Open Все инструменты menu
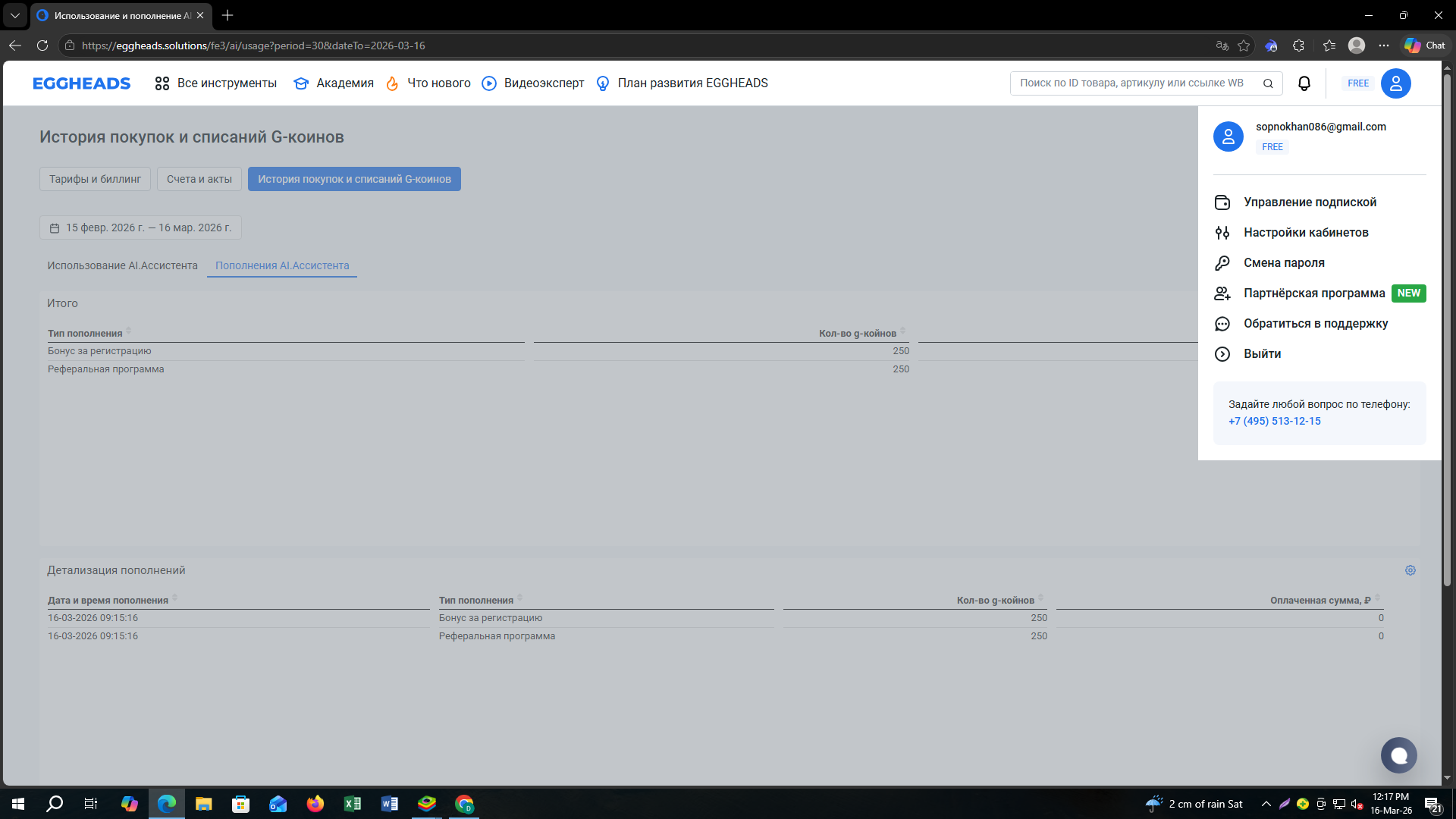The width and height of the screenshot is (1456, 819). pyautogui.click(x=215, y=83)
